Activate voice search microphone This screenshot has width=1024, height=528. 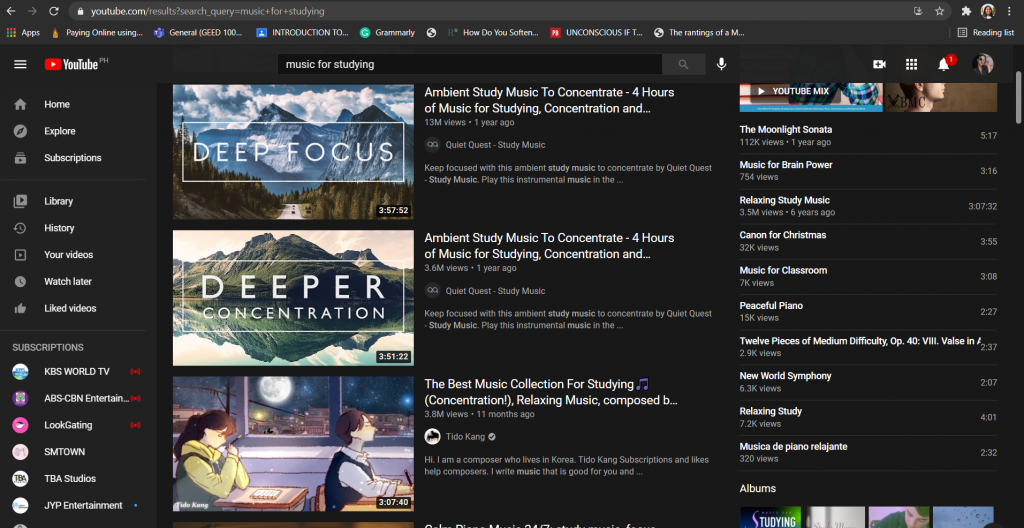point(721,64)
